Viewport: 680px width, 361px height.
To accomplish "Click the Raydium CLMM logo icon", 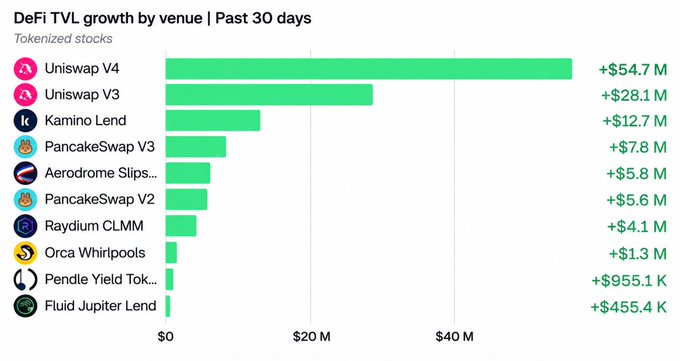I will click(x=25, y=226).
